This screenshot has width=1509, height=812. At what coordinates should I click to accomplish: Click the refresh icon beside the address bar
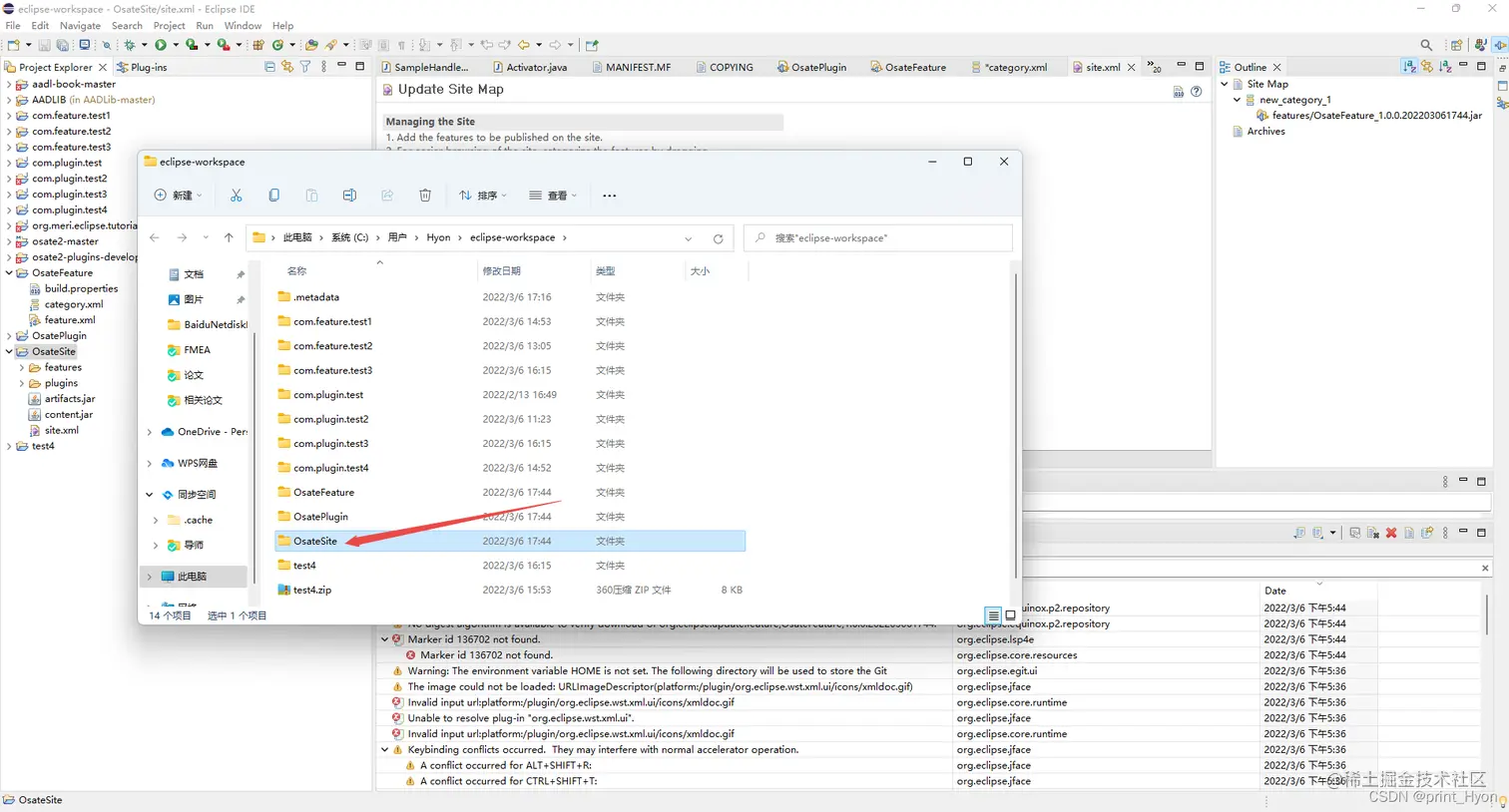[x=718, y=238]
